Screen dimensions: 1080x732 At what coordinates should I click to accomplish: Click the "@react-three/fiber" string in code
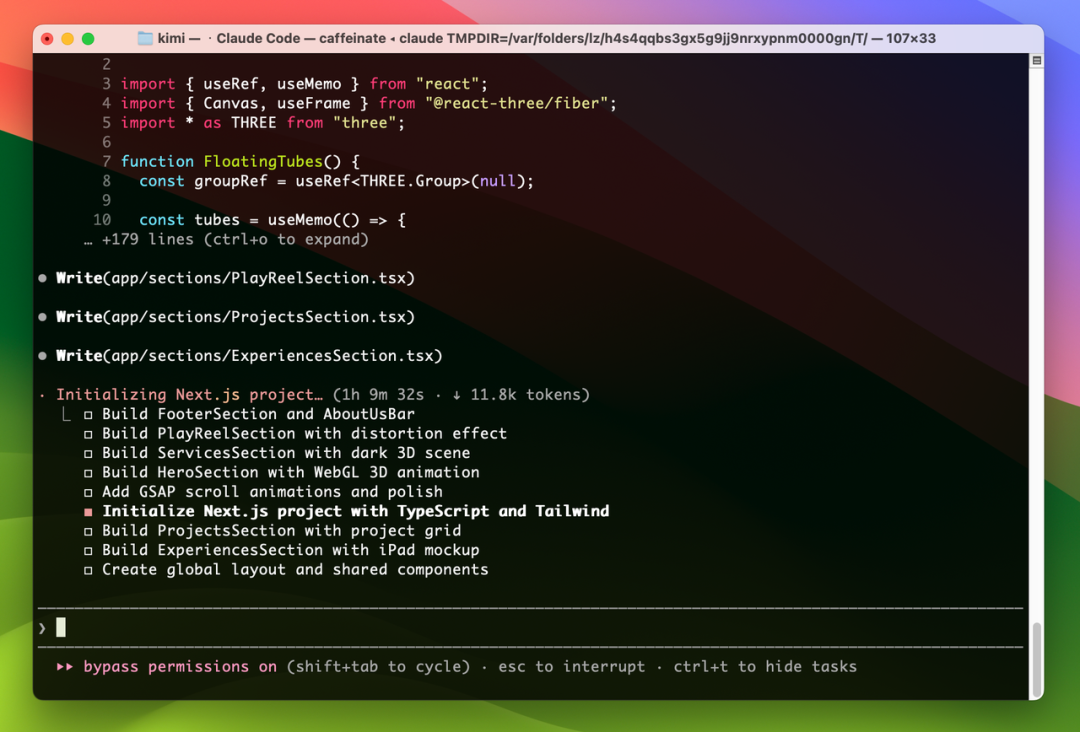pyautogui.click(x=516, y=103)
